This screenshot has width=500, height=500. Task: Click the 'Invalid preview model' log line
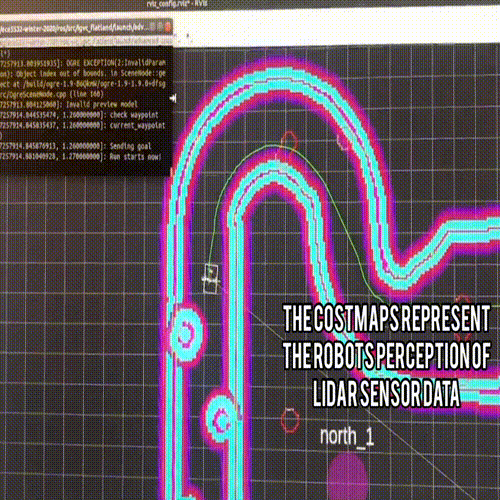(69, 105)
